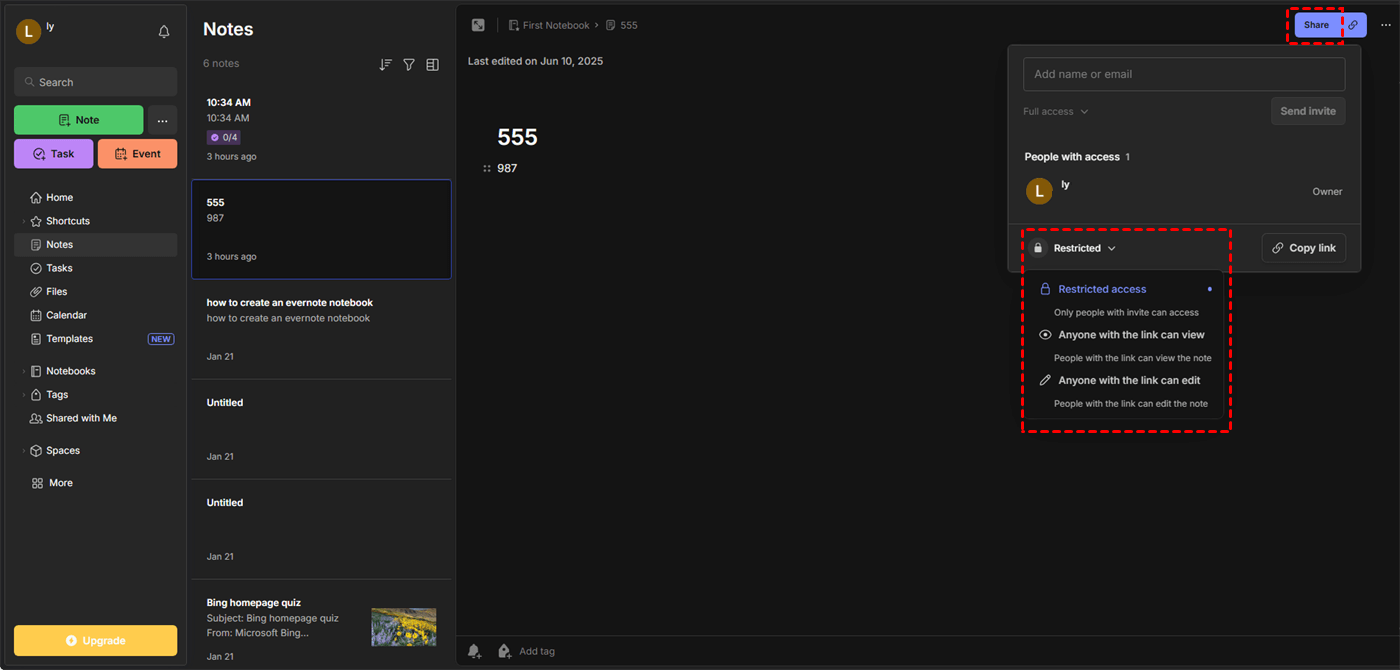The width and height of the screenshot is (1400, 670).
Task: Click '555' in the breadcrumb
Action: pos(629,25)
